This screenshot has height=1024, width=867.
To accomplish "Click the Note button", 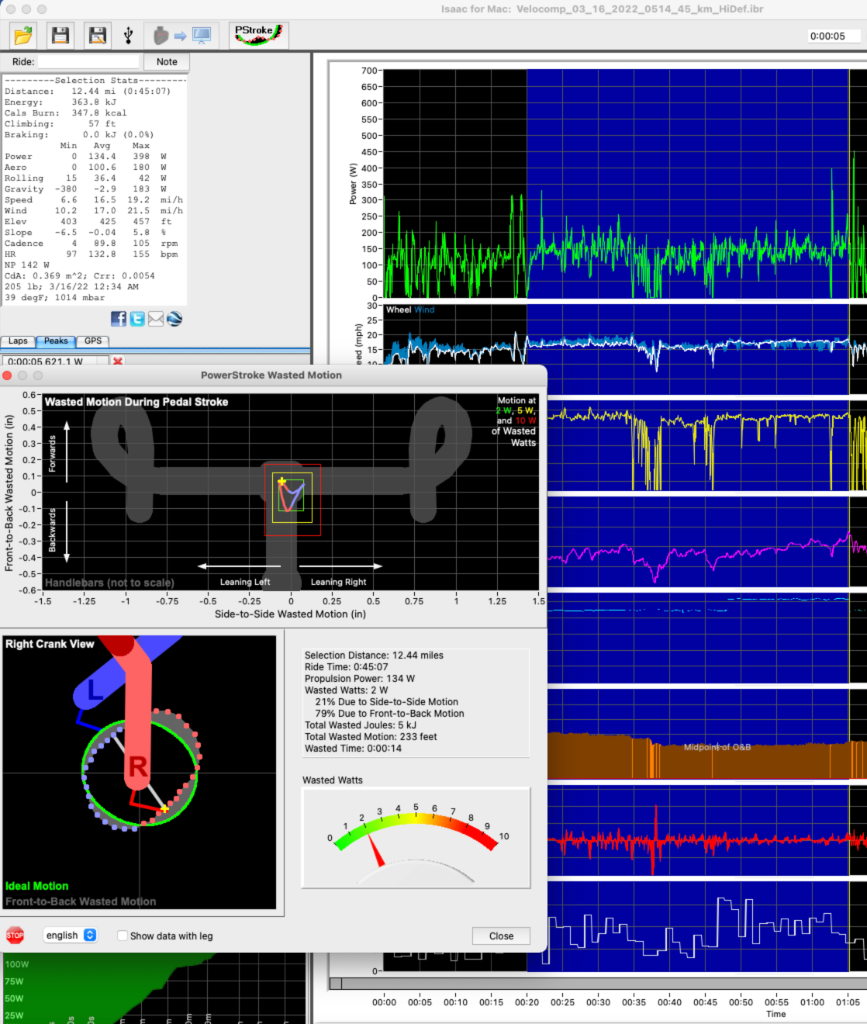I will [165, 61].
